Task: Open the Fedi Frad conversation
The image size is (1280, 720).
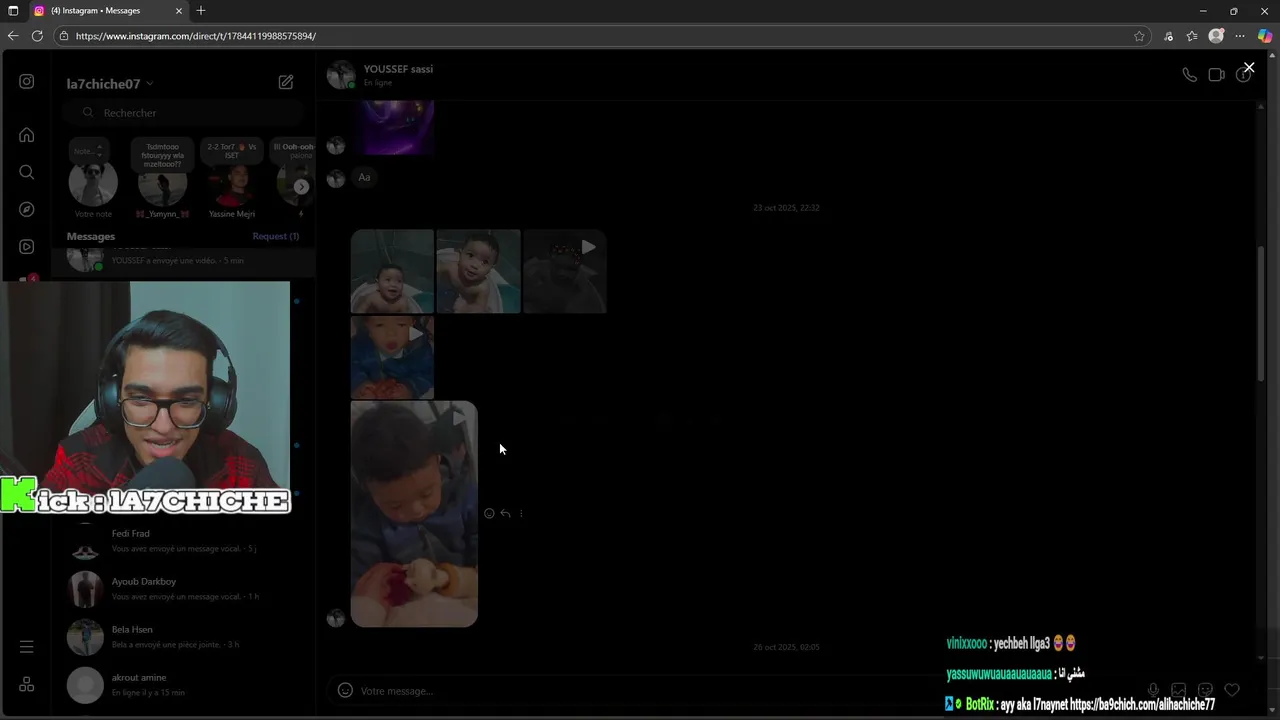Action: 184,540
